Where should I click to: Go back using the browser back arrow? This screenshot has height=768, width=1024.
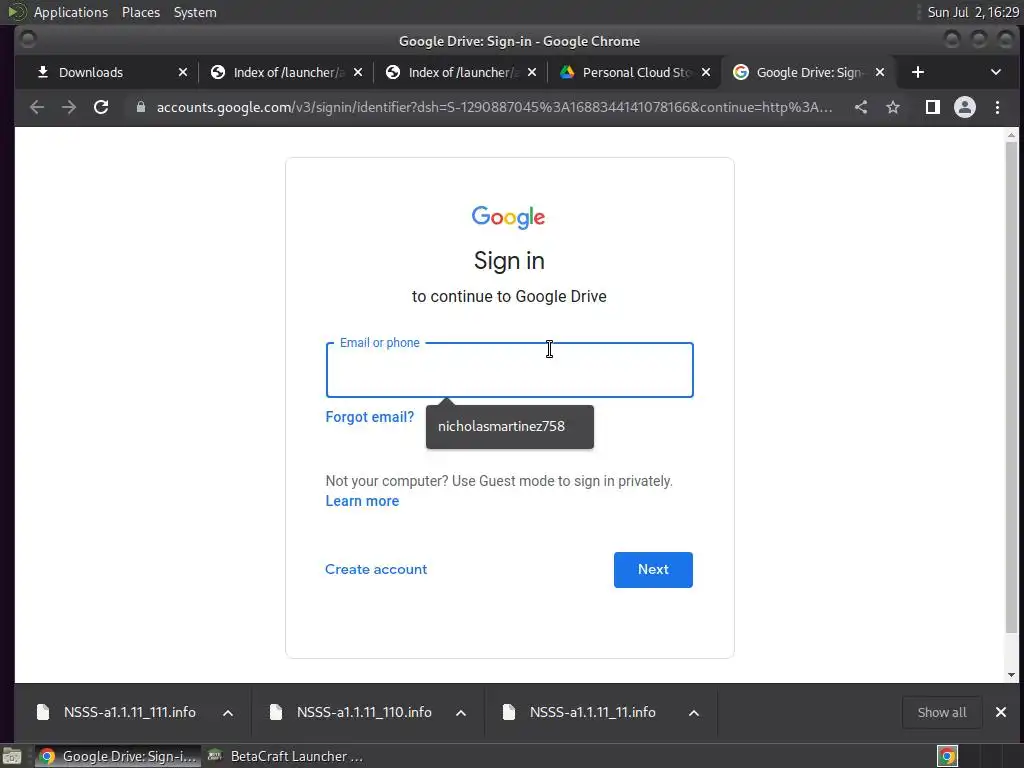click(37, 107)
